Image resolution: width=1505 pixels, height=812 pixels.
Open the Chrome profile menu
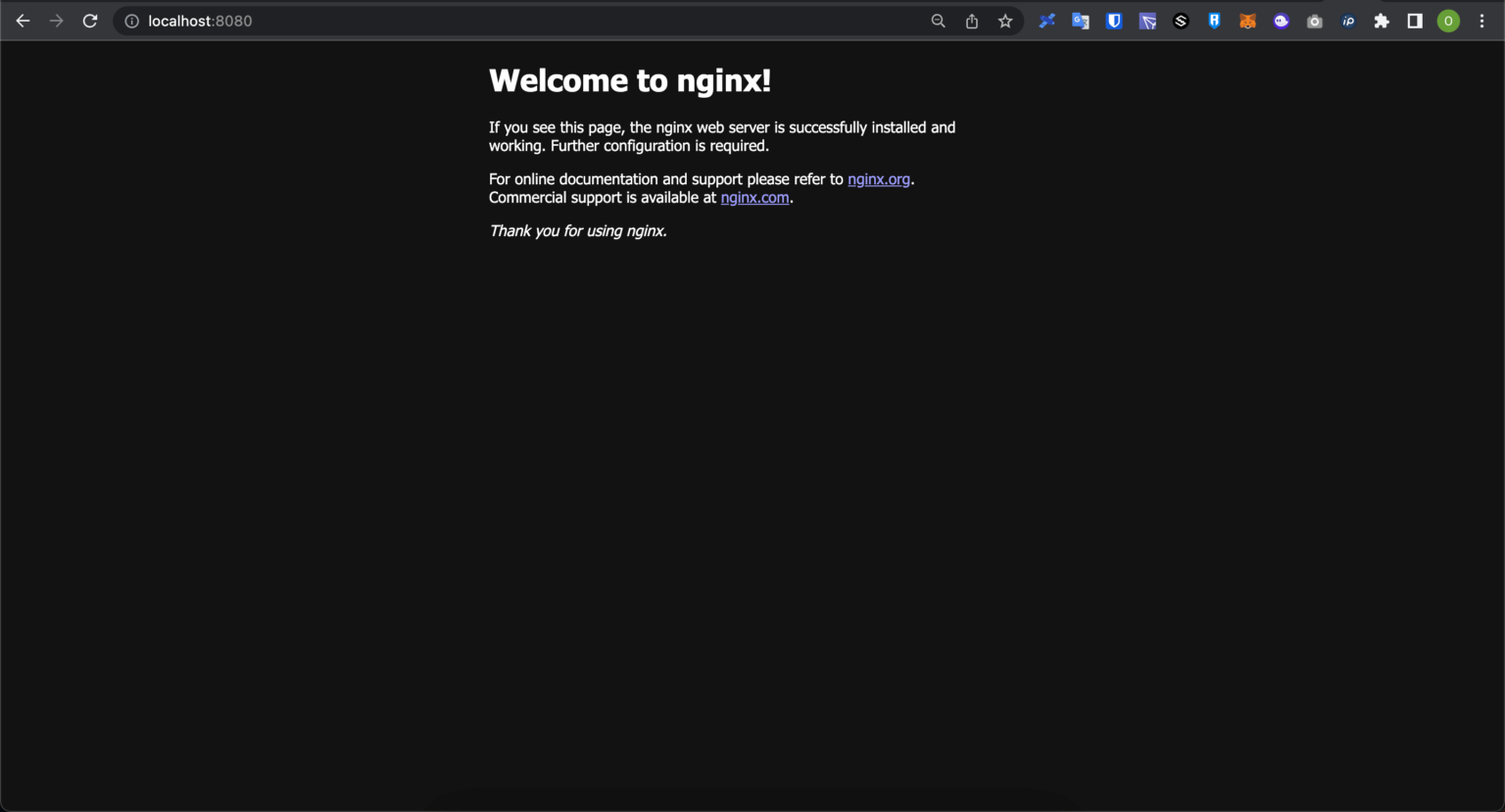(1448, 21)
